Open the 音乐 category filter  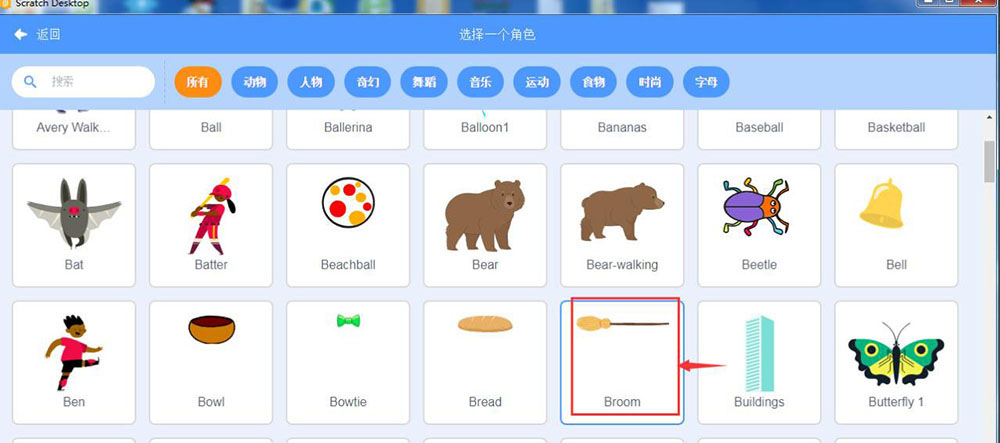click(x=480, y=82)
